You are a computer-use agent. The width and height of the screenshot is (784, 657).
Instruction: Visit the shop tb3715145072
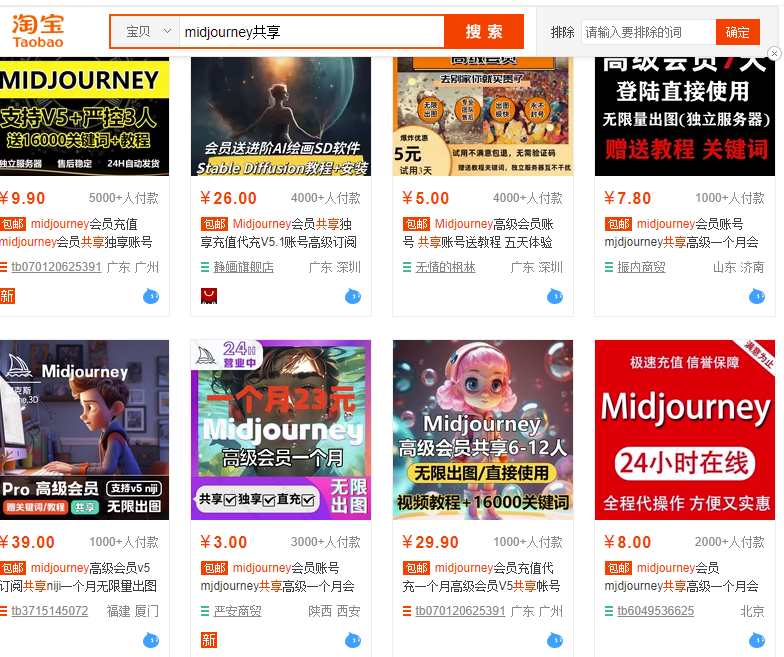click(x=50, y=611)
